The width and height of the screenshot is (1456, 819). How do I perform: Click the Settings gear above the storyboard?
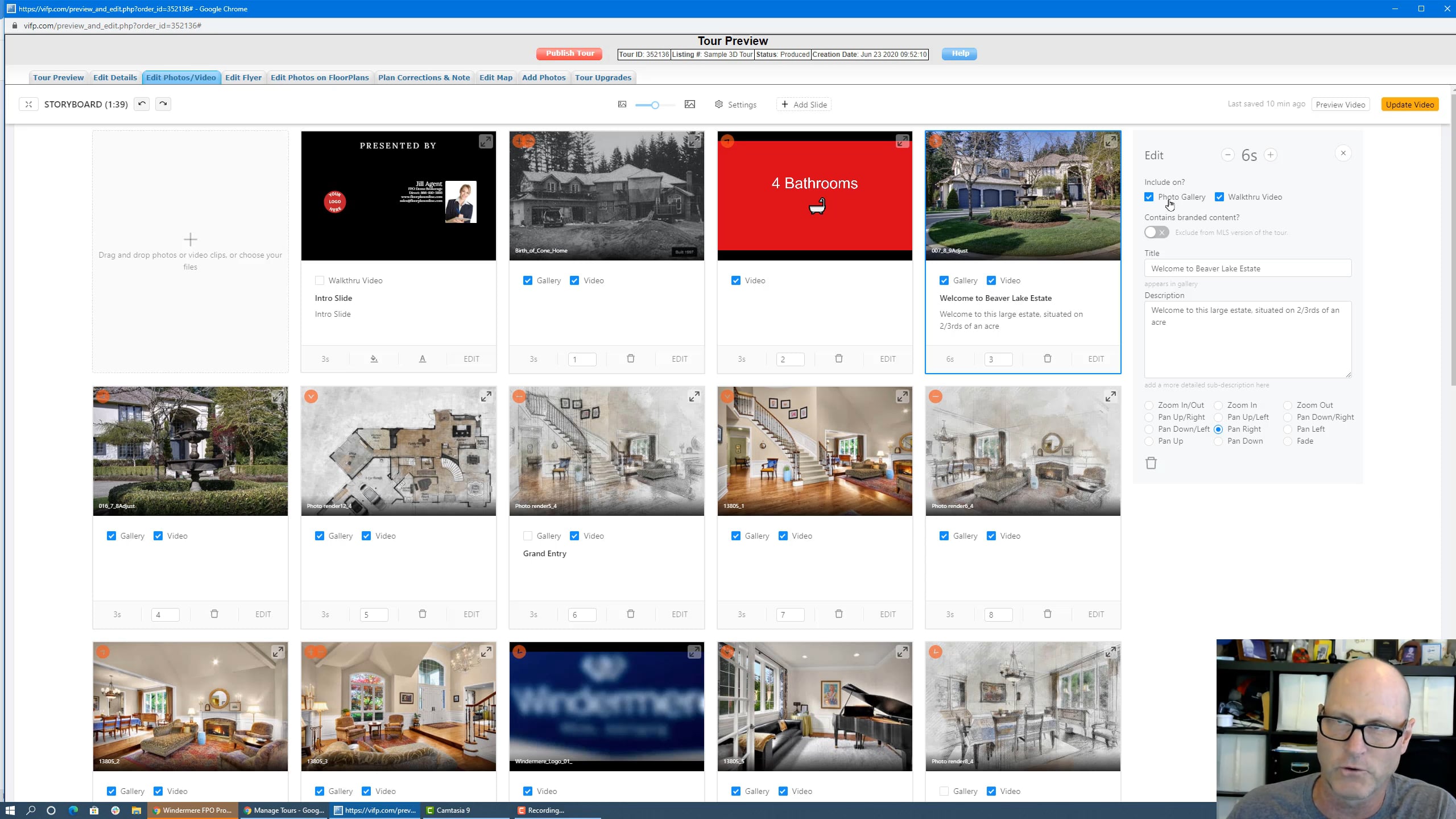point(718,105)
